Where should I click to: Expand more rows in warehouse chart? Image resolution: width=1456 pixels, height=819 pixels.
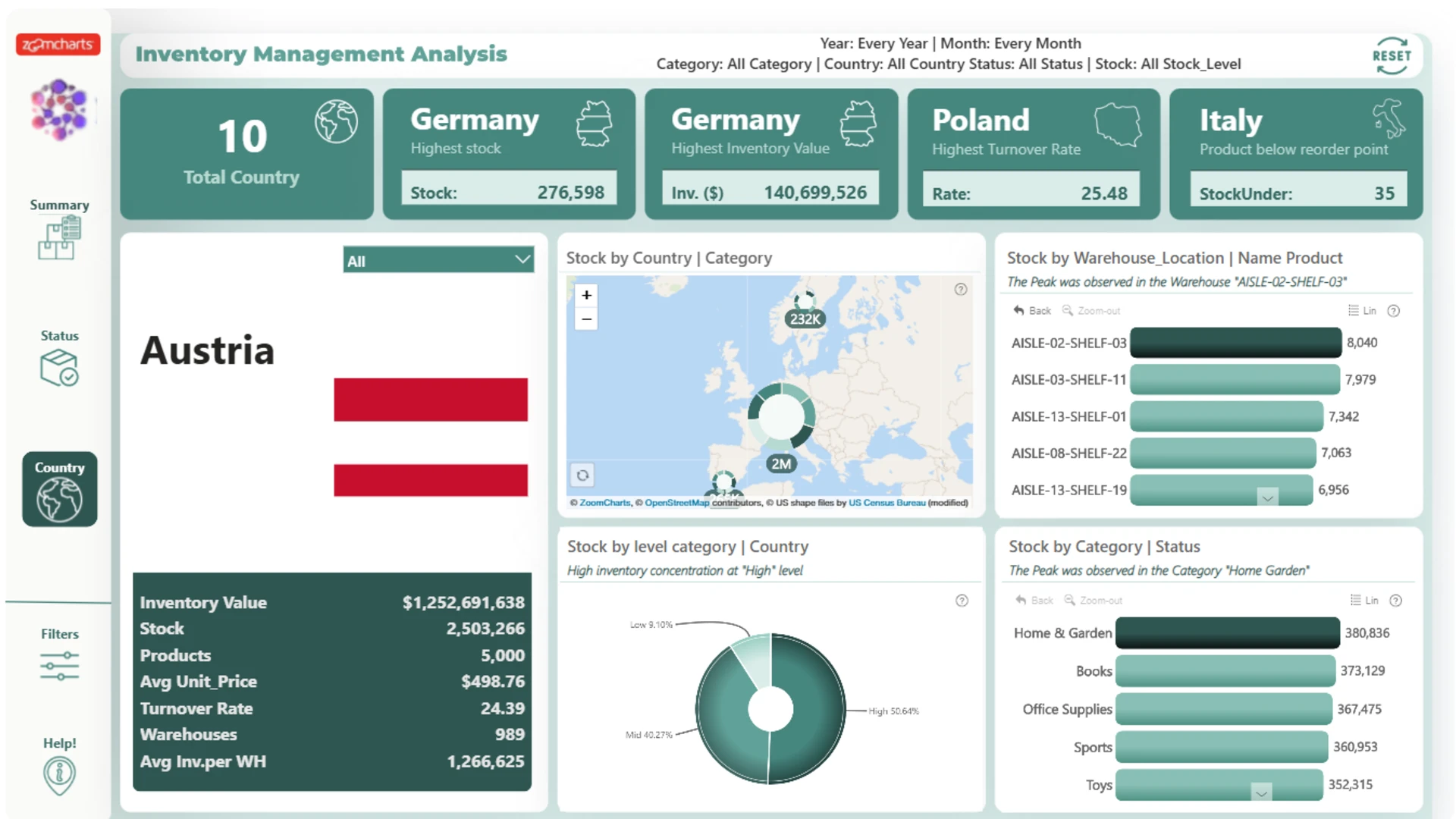(1267, 498)
